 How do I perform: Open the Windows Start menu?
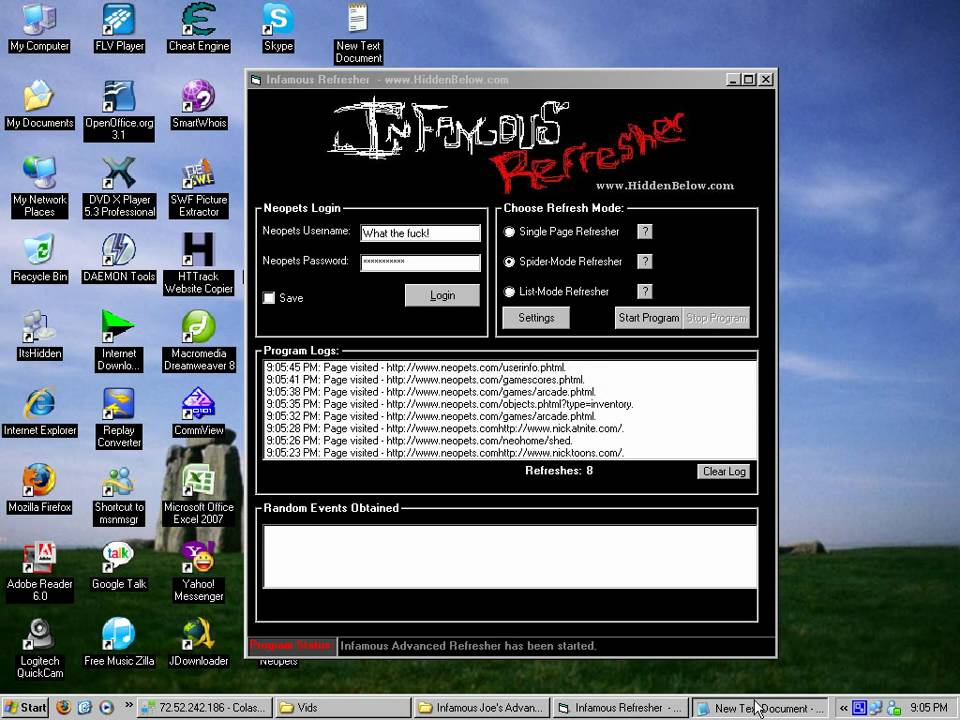25,708
